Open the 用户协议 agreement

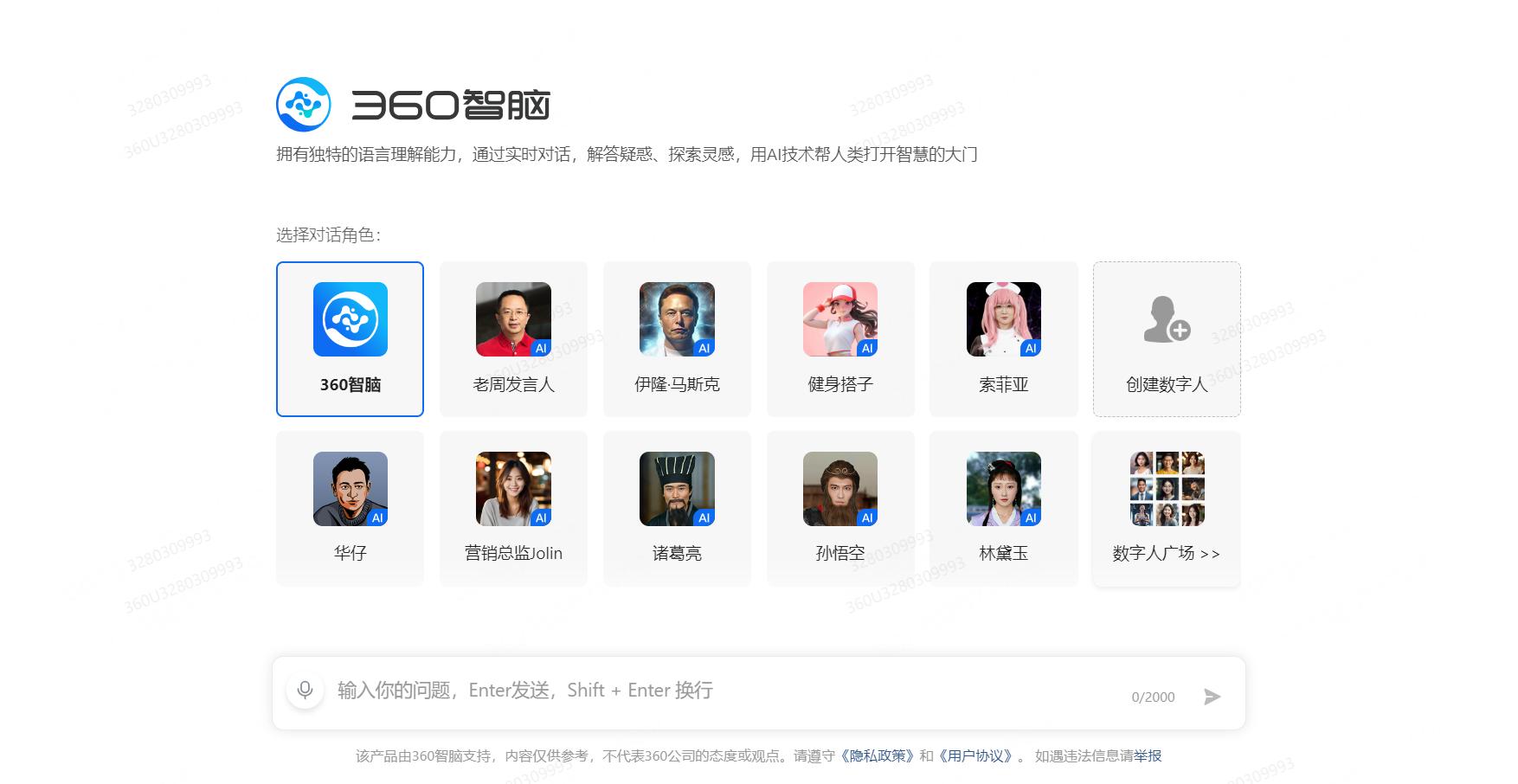(x=978, y=755)
